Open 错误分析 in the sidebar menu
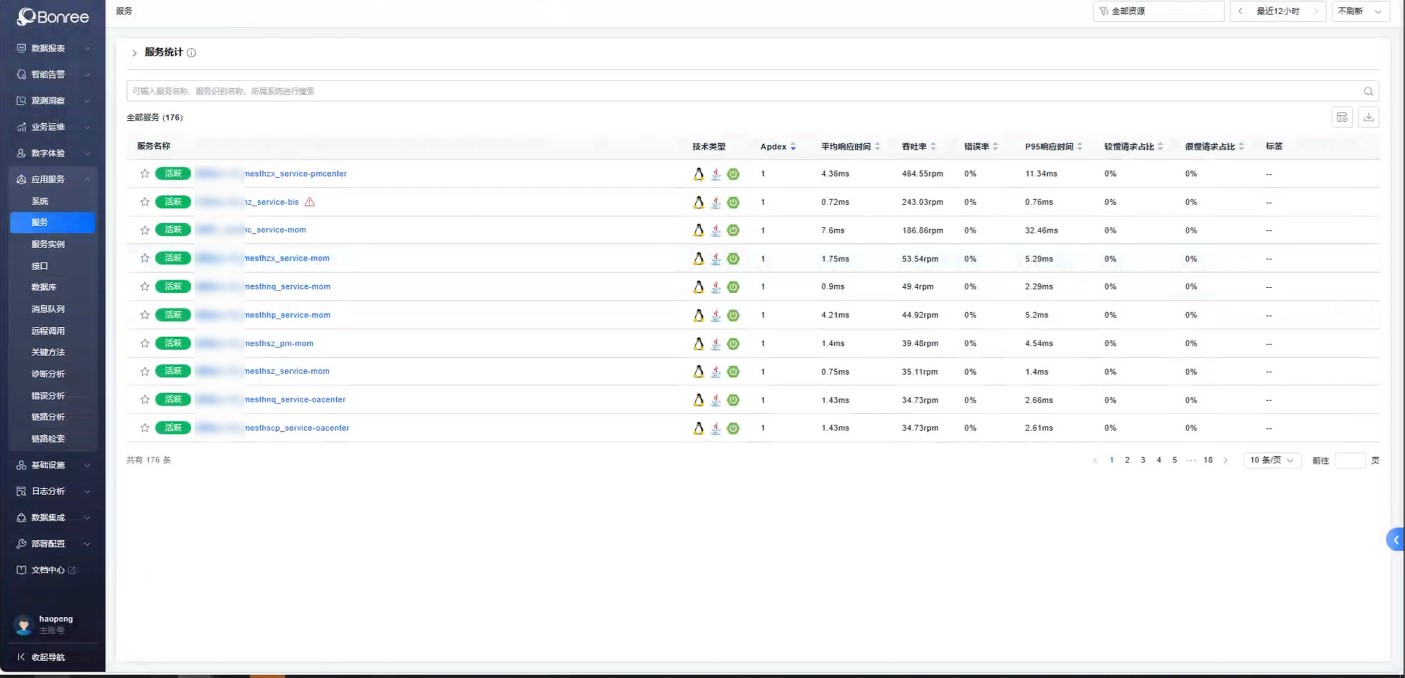 48,395
